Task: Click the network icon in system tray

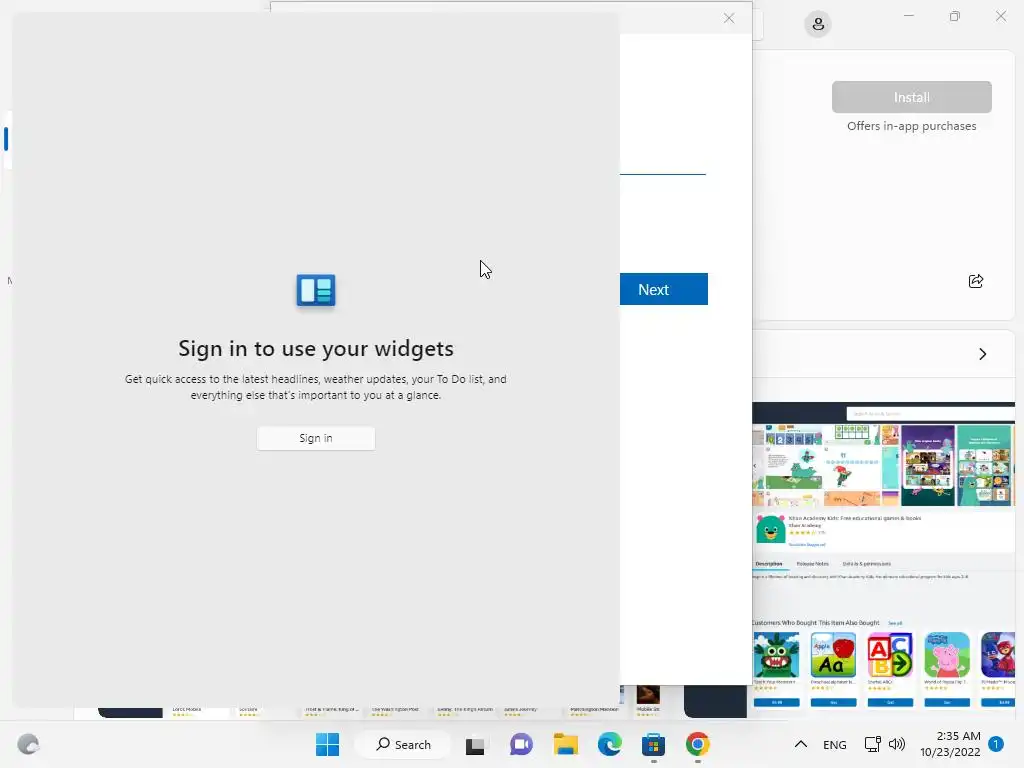Action: [x=872, y=744]
